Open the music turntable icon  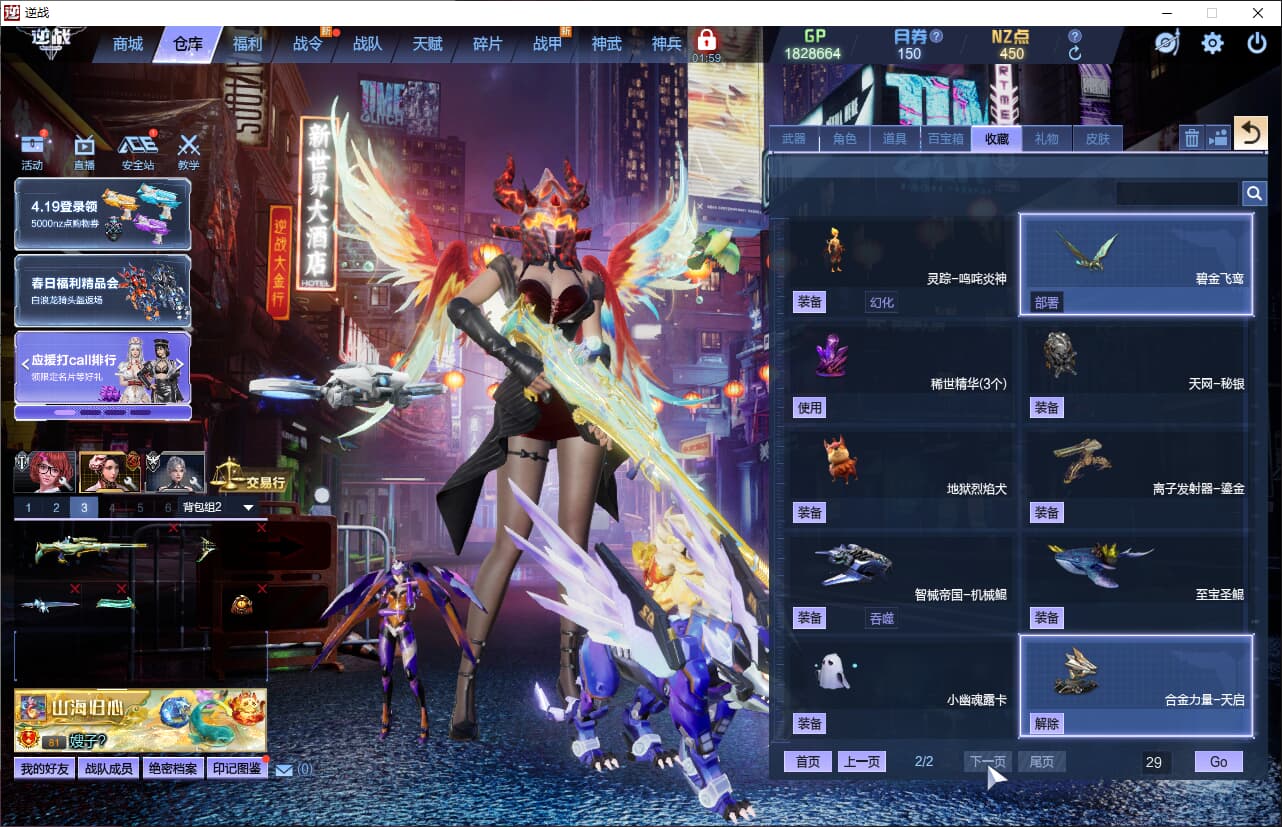1166,43
